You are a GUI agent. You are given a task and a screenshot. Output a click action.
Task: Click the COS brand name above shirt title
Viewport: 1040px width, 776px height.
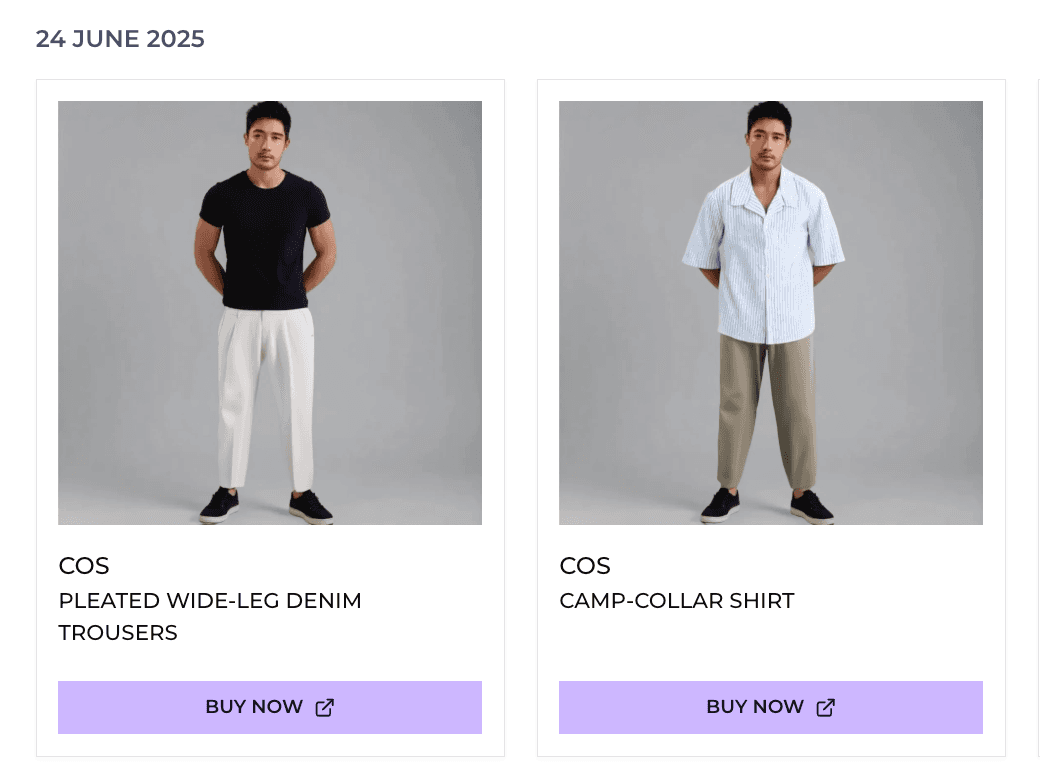[x=585, y=566]
